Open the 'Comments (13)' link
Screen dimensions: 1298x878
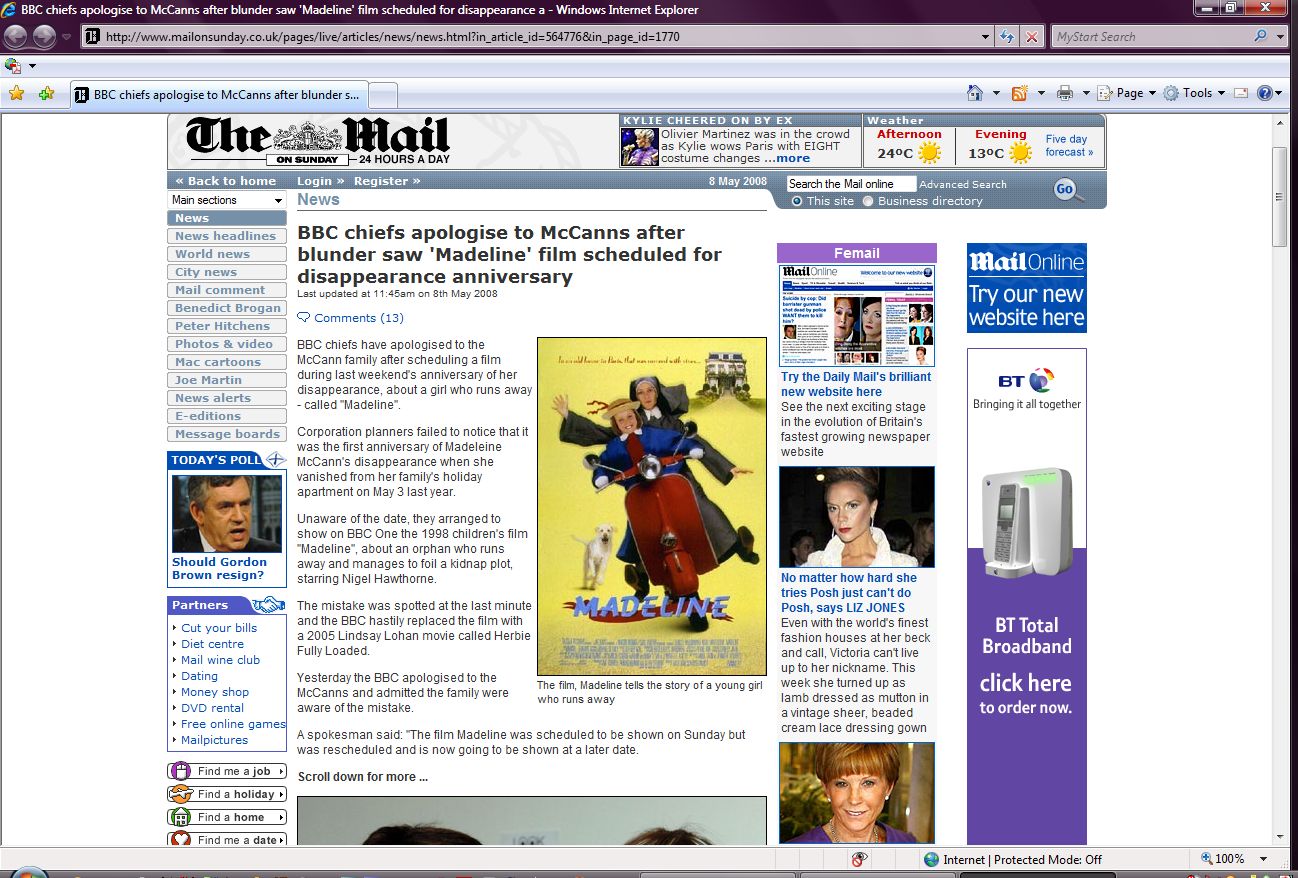[358, 318]
